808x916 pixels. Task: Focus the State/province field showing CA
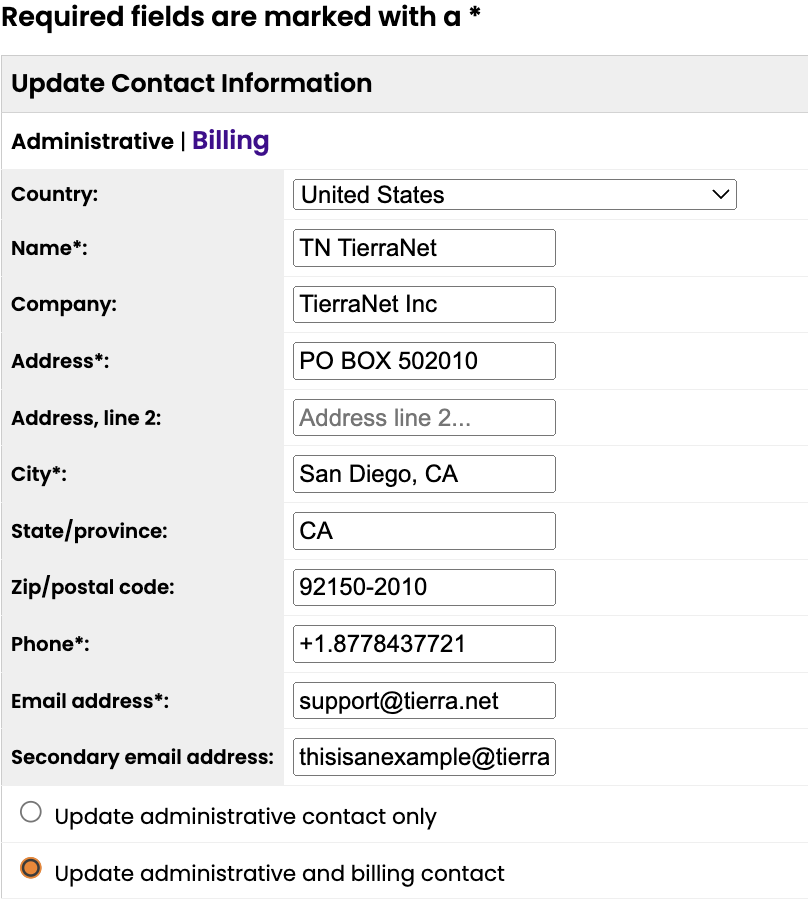tap(424, 531)
